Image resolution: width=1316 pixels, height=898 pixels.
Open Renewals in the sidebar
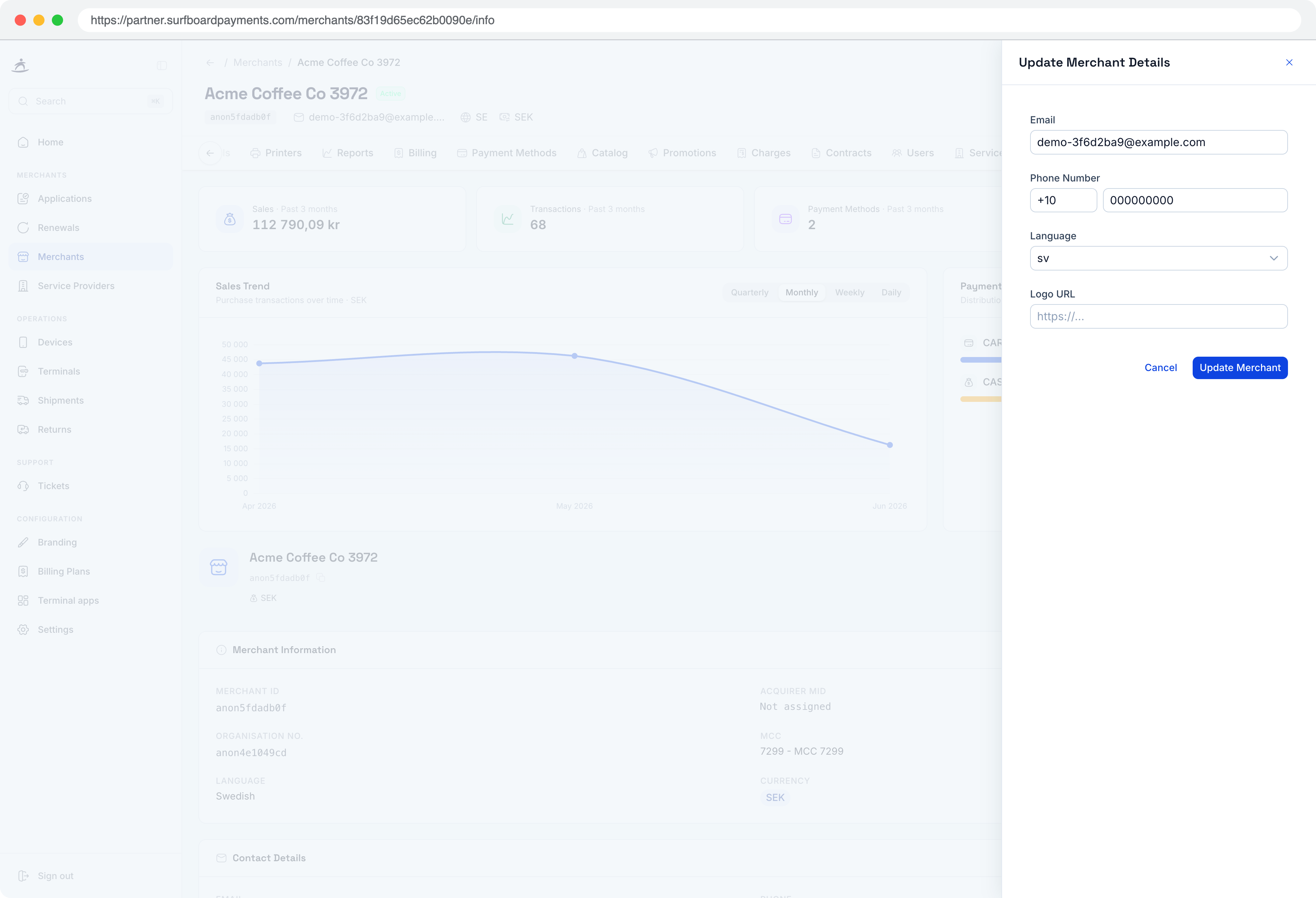point(91,228)
